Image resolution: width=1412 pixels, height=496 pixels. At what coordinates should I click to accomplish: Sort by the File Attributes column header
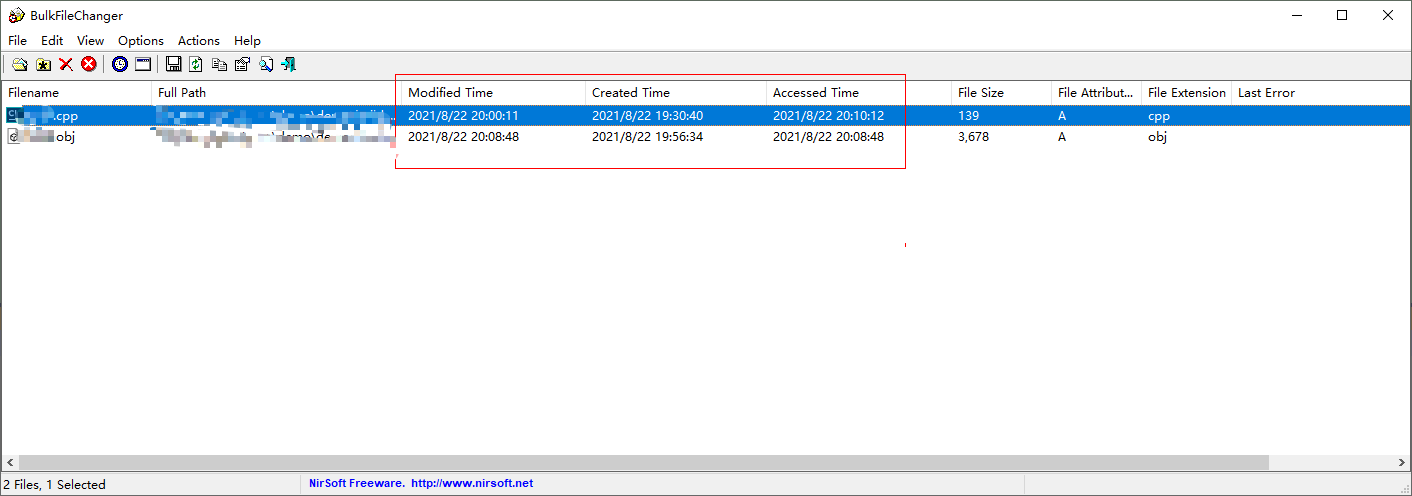[x=1096, y=93]
